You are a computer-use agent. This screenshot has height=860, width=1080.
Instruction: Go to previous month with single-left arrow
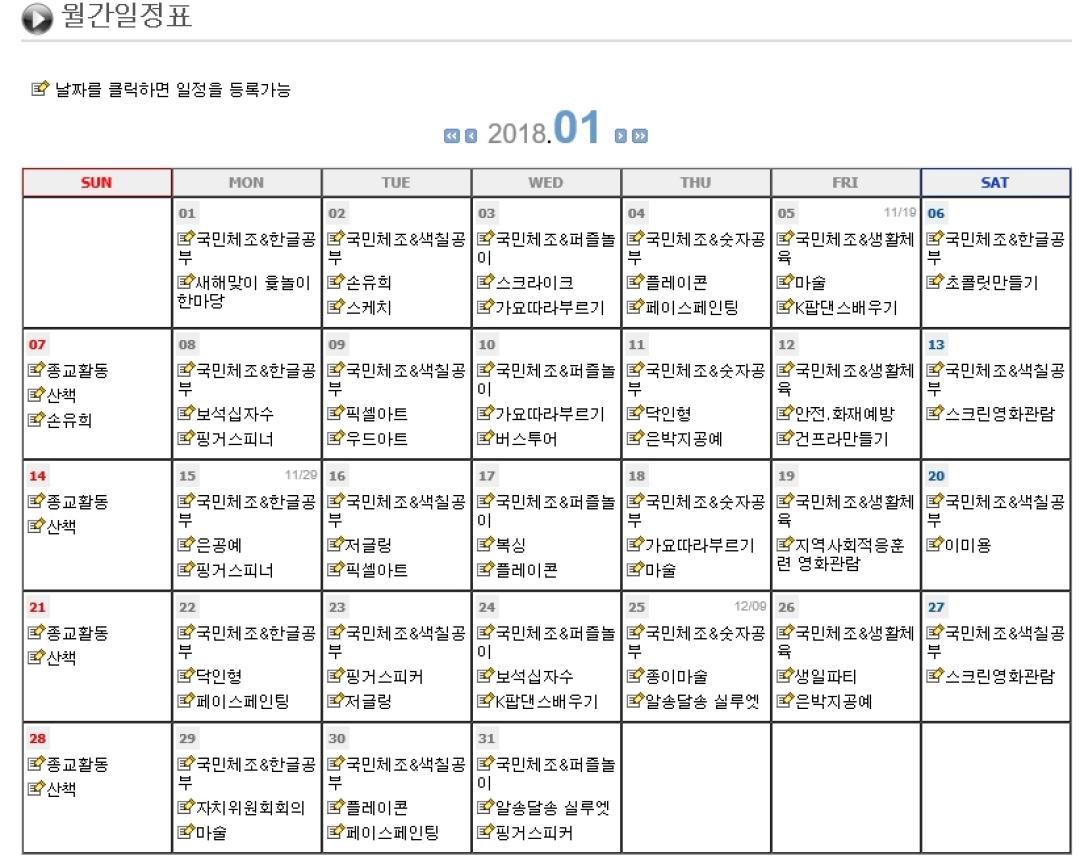coord(471,136)
